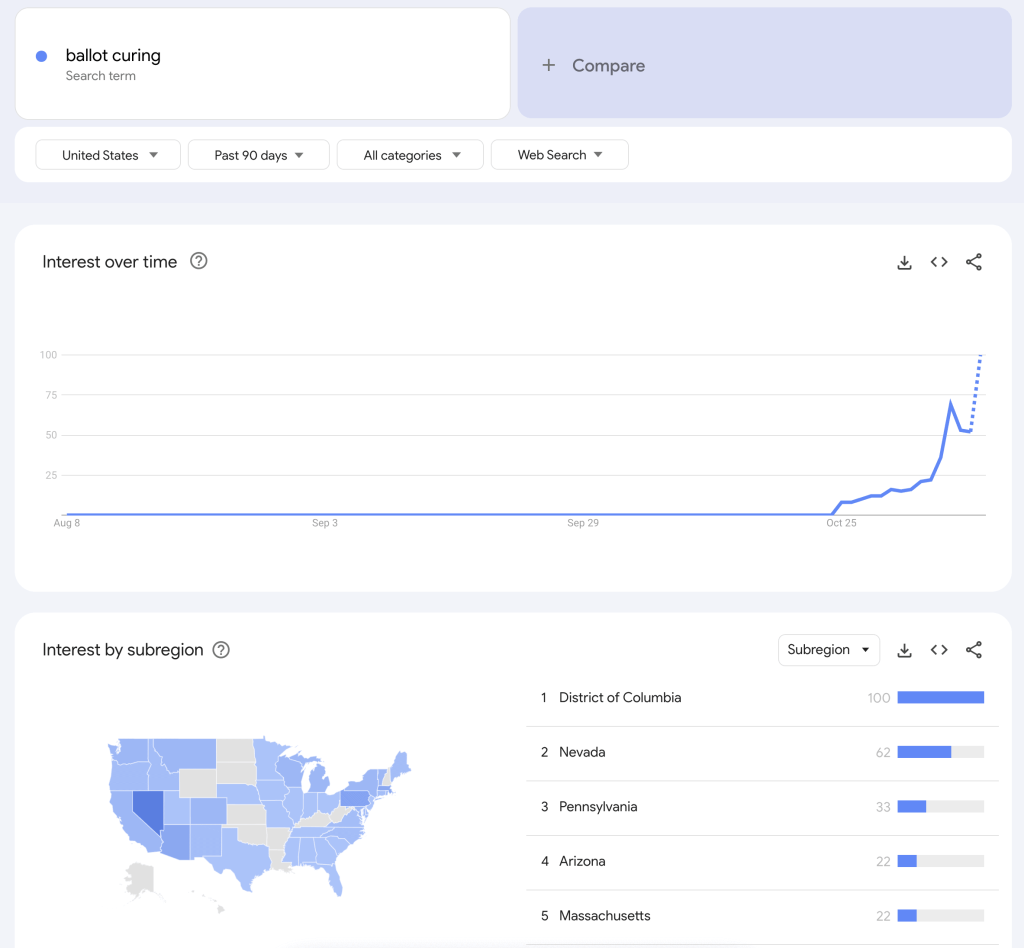This screenshot has width=1024, height=948.
Task: Download the Interest by subregion data
Action: point(904,649)
